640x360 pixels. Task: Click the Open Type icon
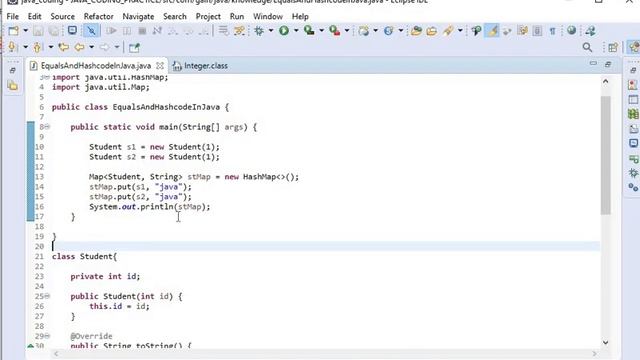[x=416, y=31]
